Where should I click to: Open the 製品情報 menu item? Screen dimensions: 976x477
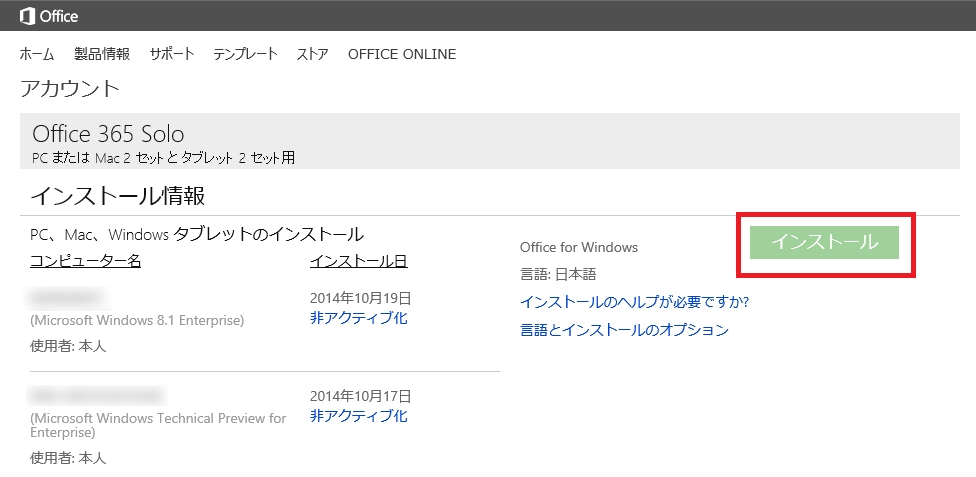[102, 54]
